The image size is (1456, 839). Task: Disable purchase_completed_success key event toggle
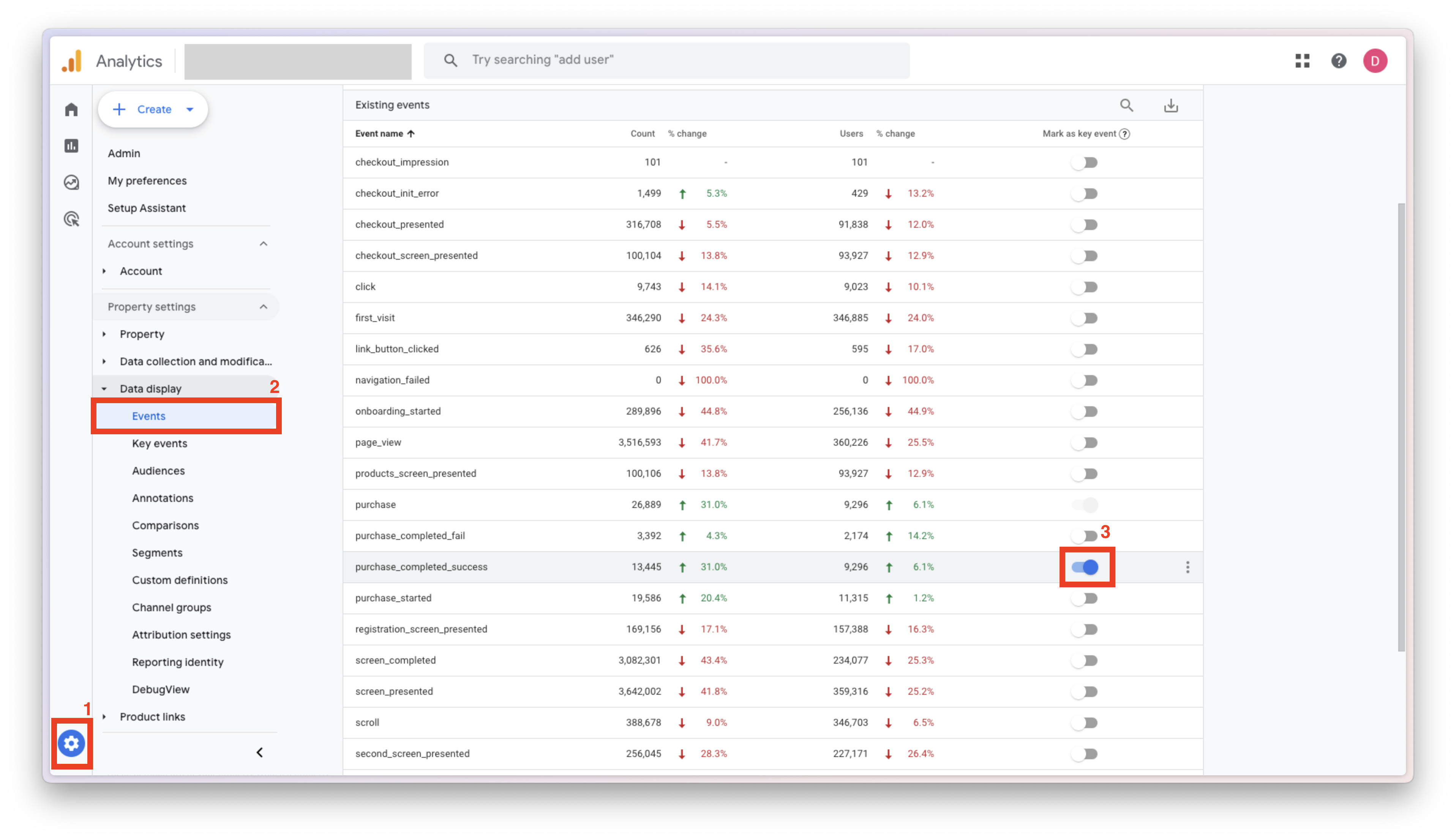[1085, 567]
